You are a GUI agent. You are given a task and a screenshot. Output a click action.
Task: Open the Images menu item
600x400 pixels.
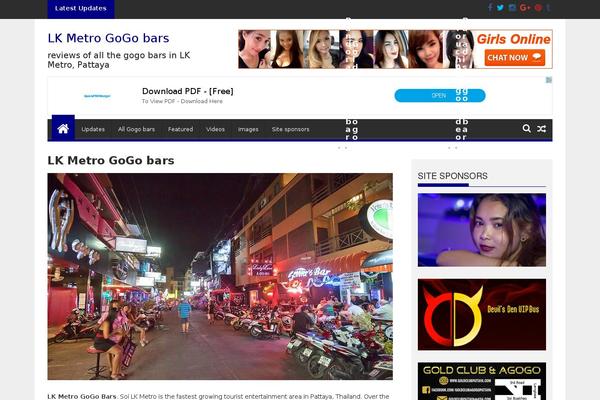pyautogui.click(x=248, y=129)
